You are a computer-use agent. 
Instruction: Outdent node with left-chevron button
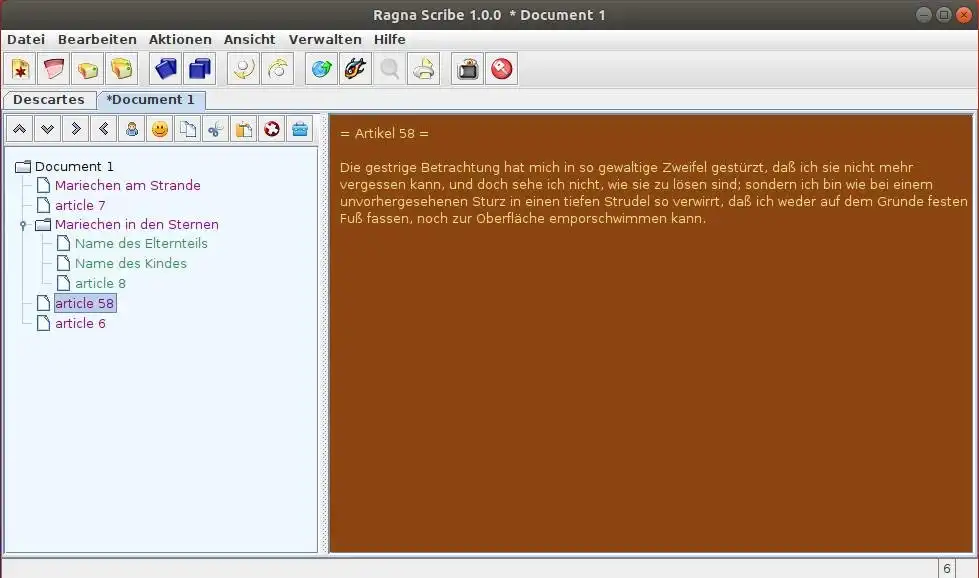(104, 129)
